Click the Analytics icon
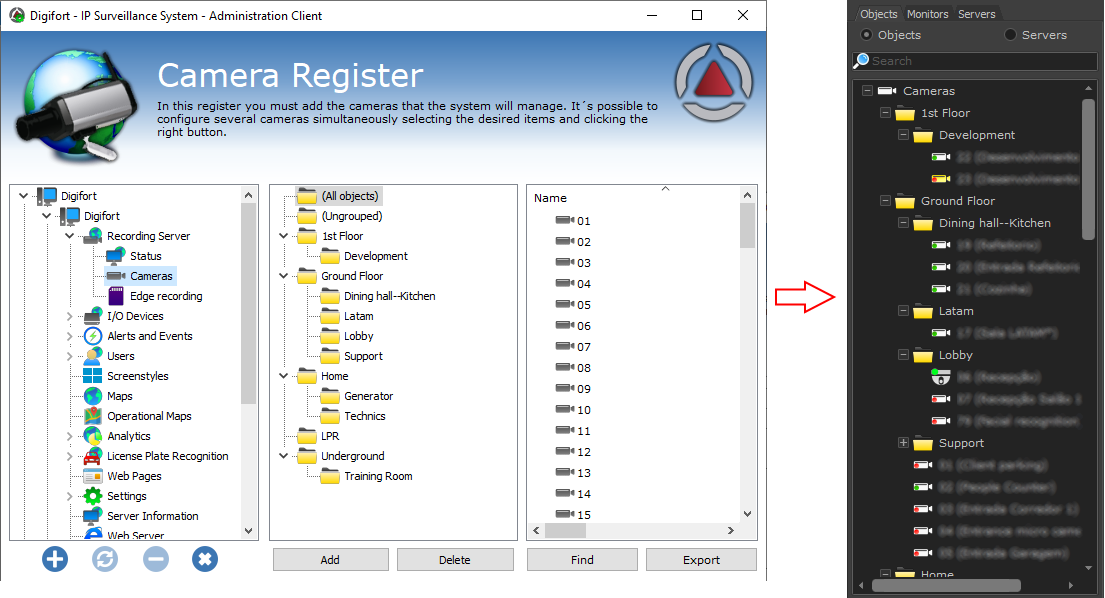This screenshot has width=1105, height=598. pos(93,436)
